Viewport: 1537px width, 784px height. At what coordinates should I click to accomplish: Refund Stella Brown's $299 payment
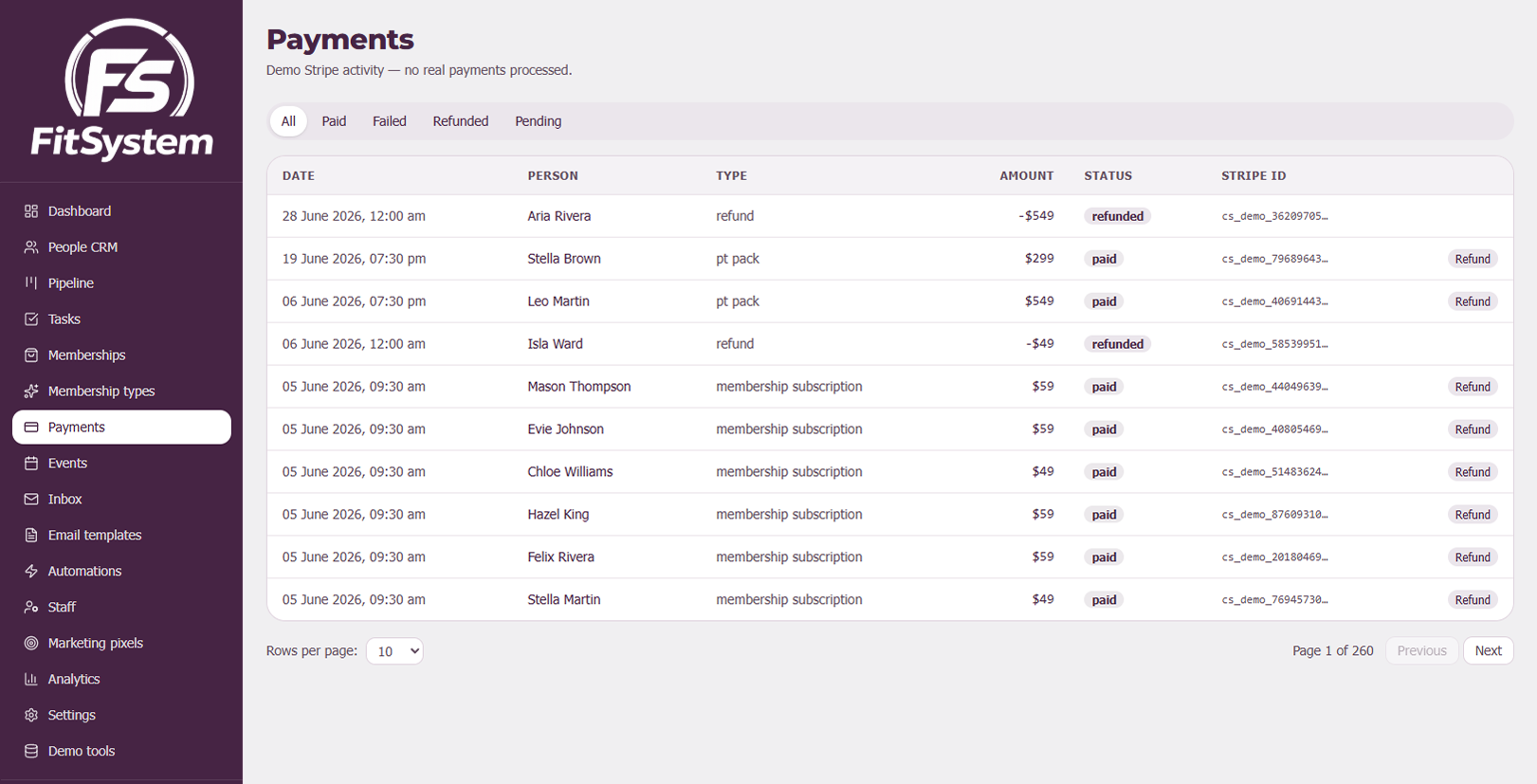(1473, 259)
